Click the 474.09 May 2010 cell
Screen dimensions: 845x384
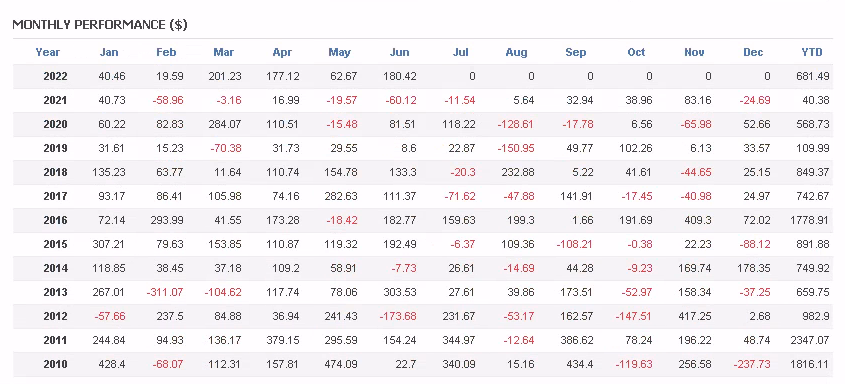tap(340, 365)
